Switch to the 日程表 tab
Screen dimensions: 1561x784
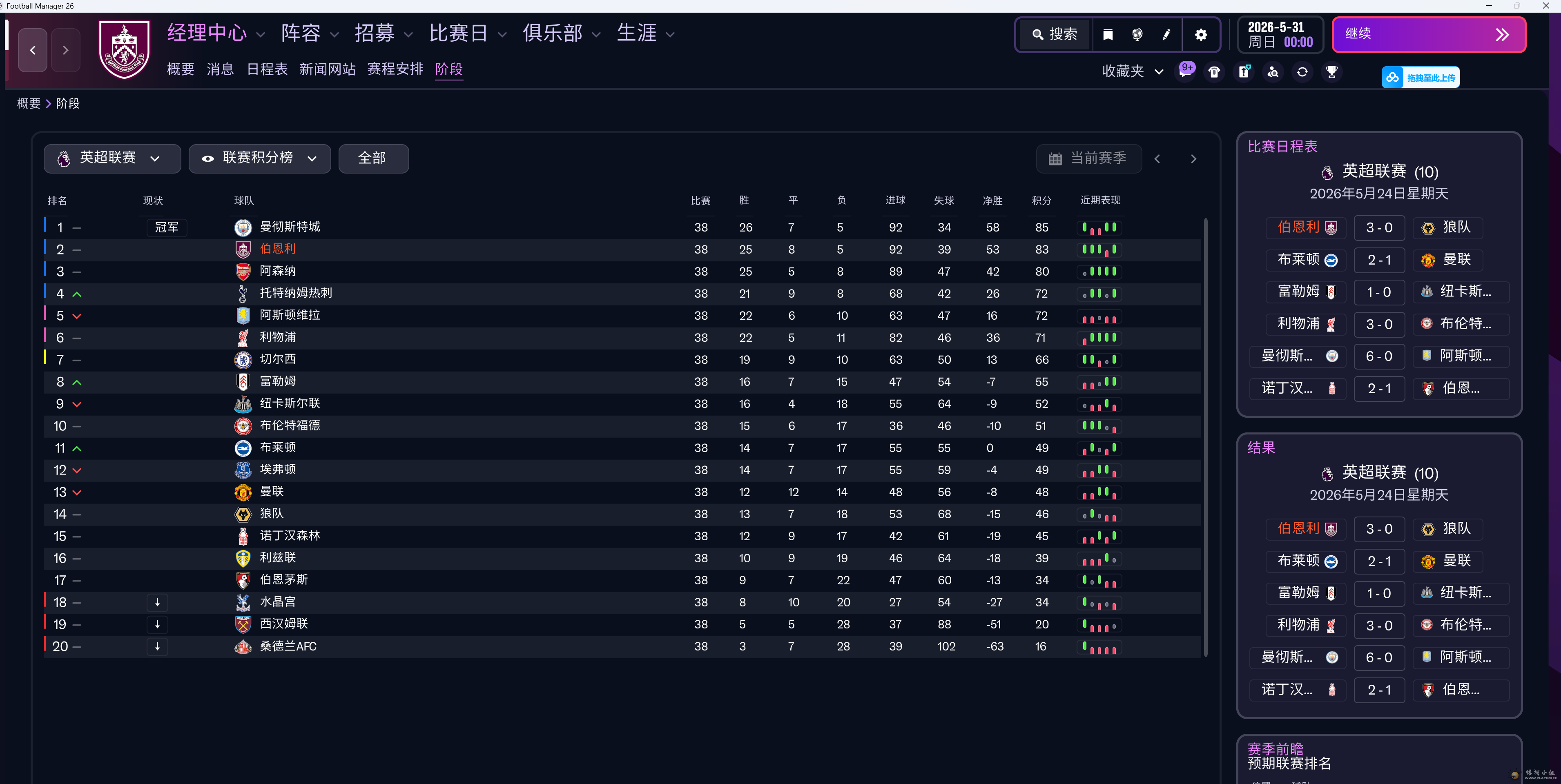[267, 69]
